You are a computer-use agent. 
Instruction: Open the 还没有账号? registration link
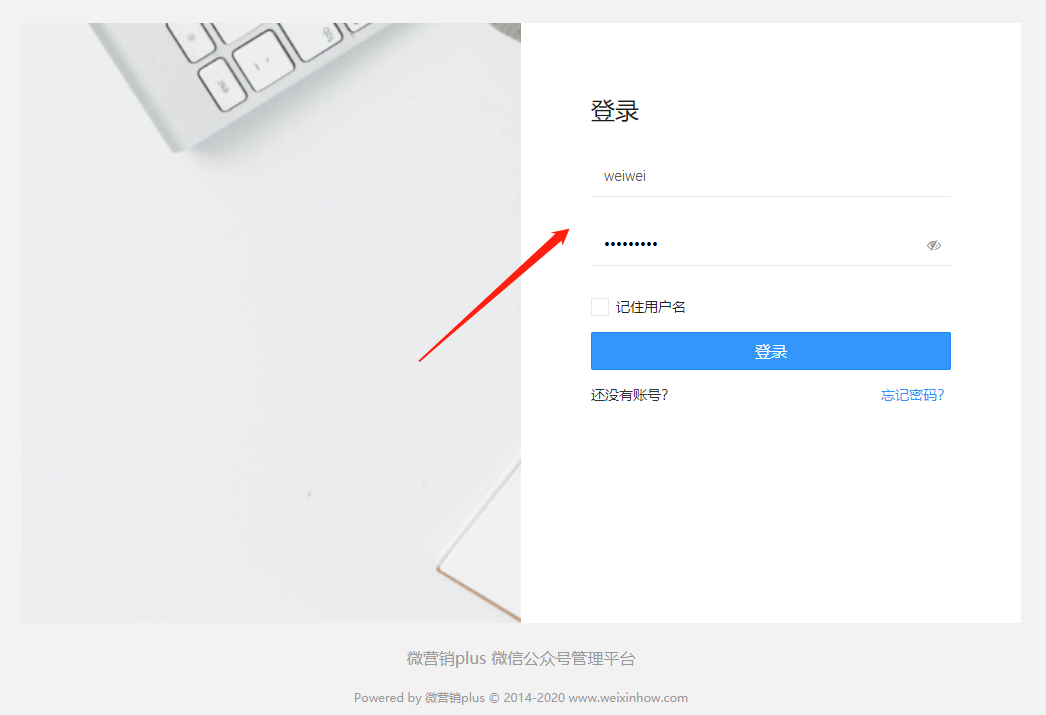[x=629, y=396]
